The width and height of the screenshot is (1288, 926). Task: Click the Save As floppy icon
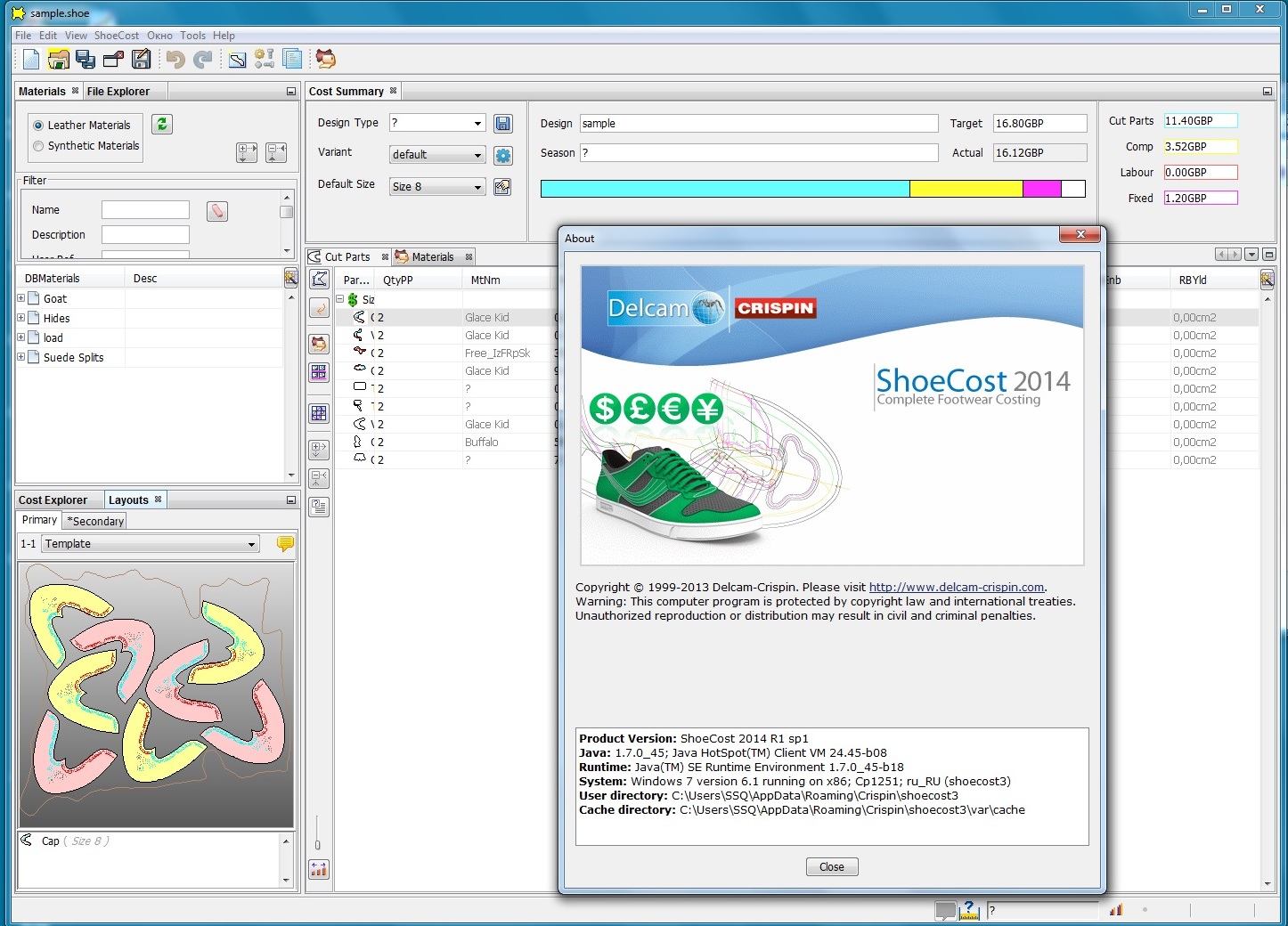tap(141, 60)
